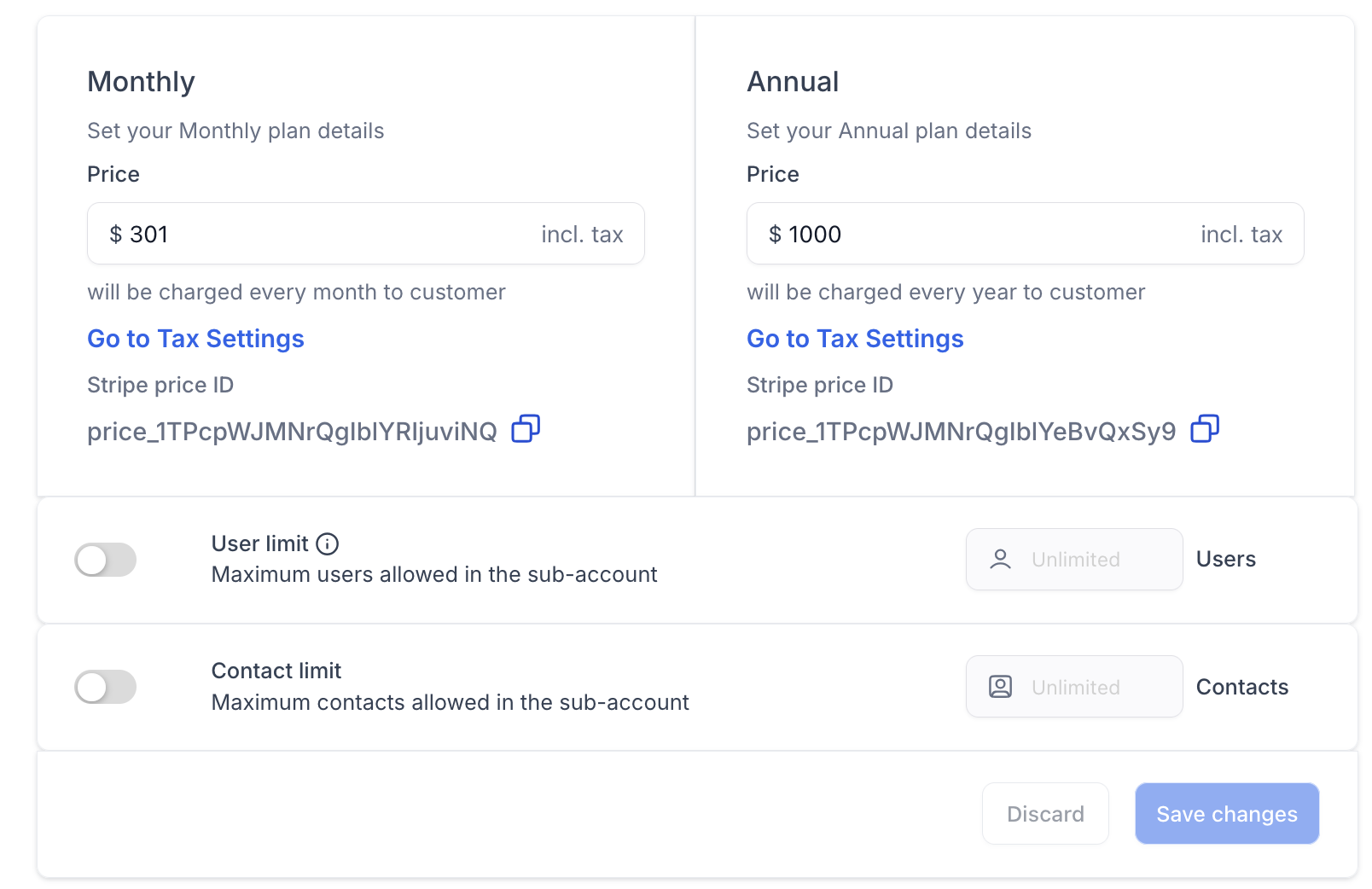Click the Monthly plan heading
The image size is (1372, 889).
click(142, 82)
